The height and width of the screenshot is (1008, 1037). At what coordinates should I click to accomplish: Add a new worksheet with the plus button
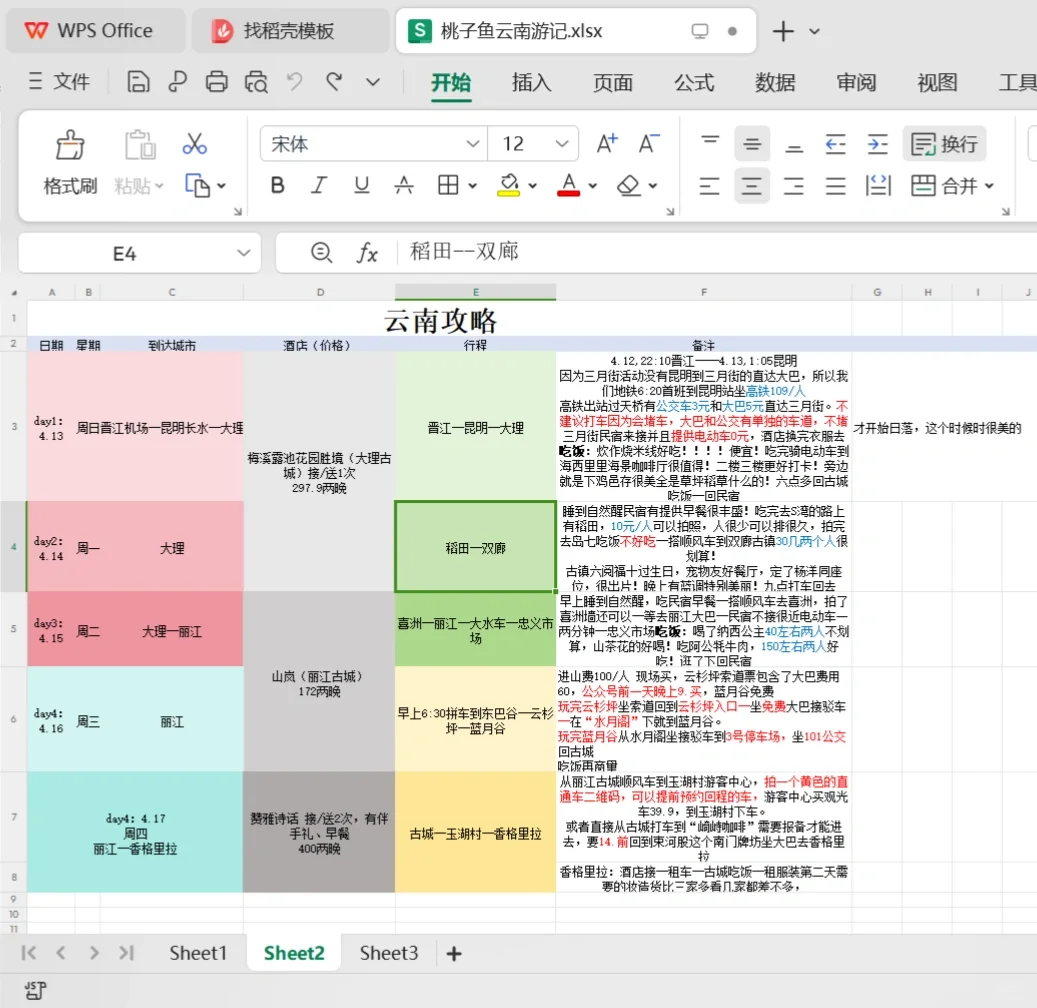click(453, 953)
